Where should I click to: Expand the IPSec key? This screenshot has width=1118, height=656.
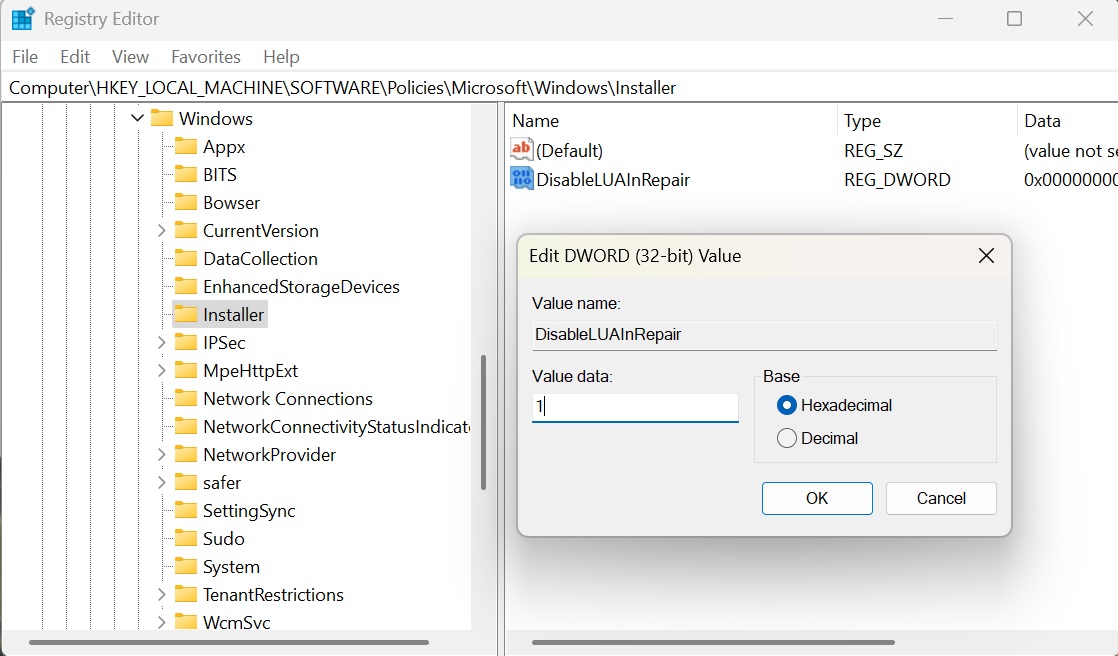[162, 342]
